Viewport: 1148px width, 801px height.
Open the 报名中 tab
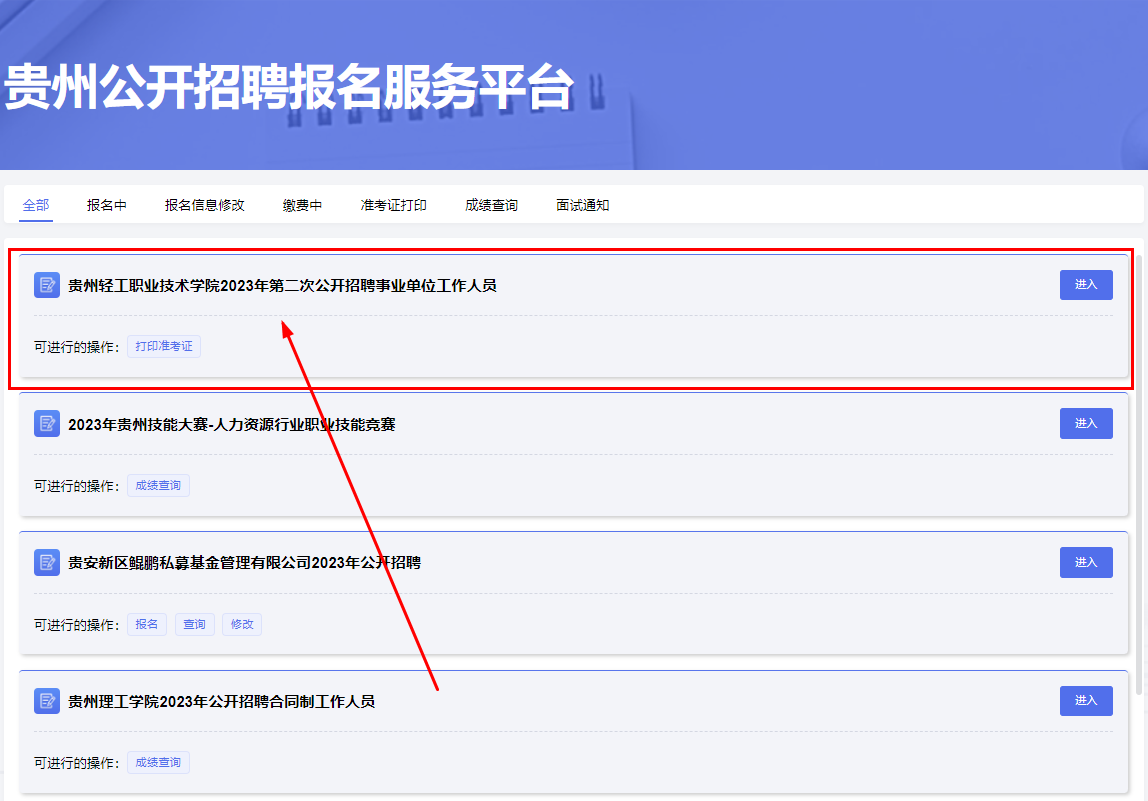[106, 205]
